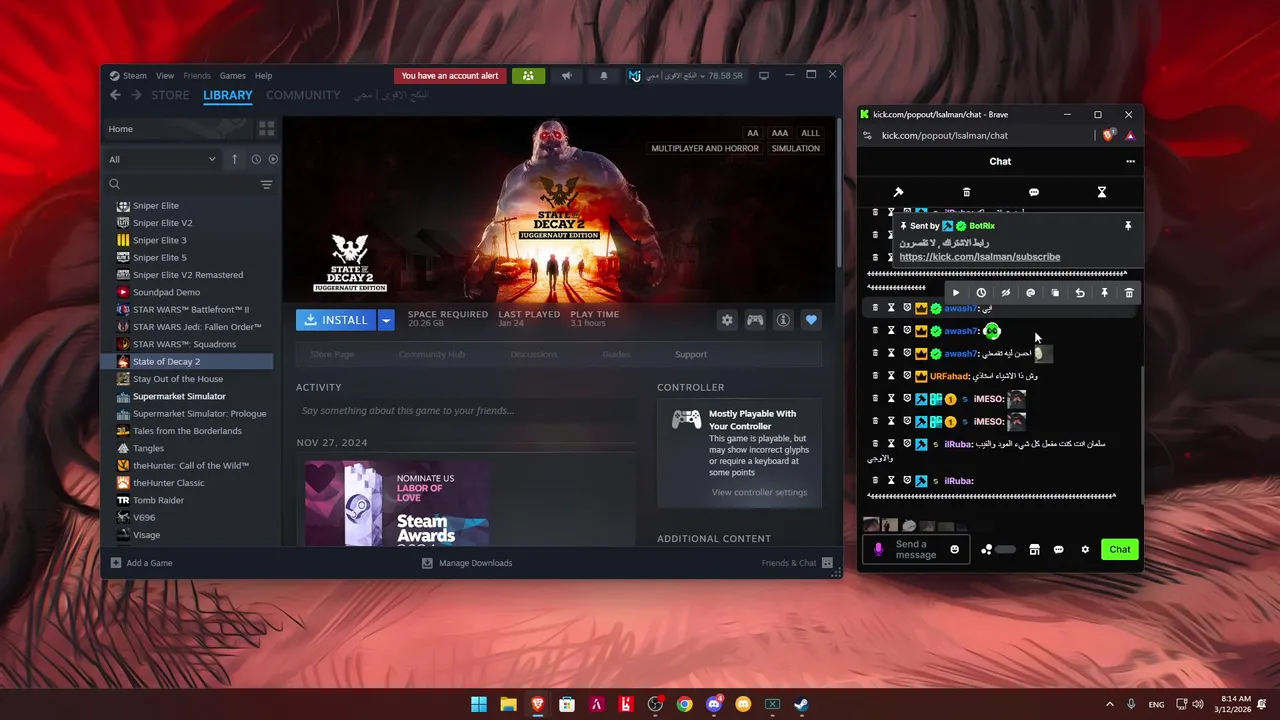This screenshot has width=1280, height=720.
Task: Click hourglass icon in Kick chat header
Action: [x=1102, y=192]
